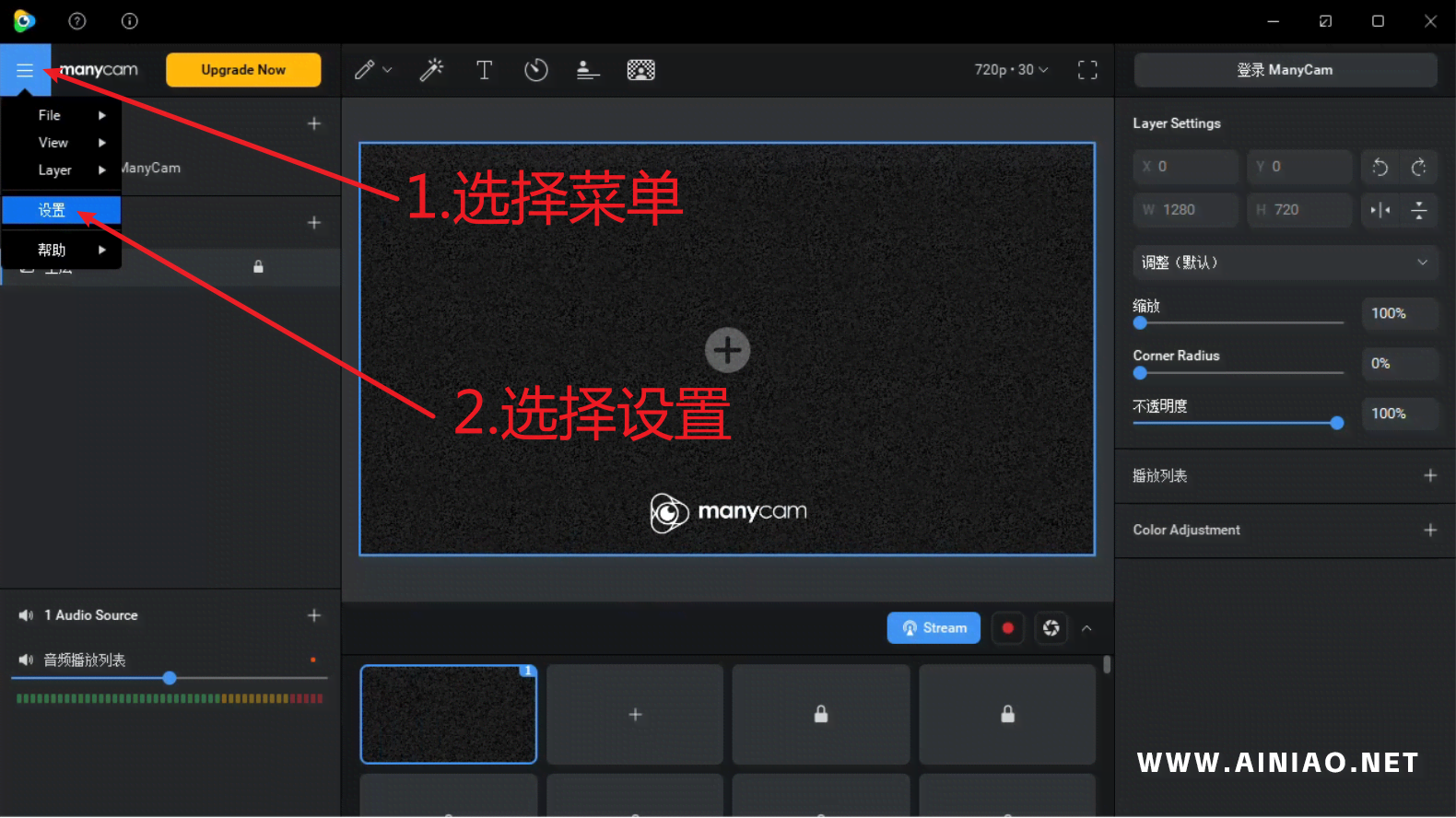Click 登录 ManyCam login button

[1285, 70]
